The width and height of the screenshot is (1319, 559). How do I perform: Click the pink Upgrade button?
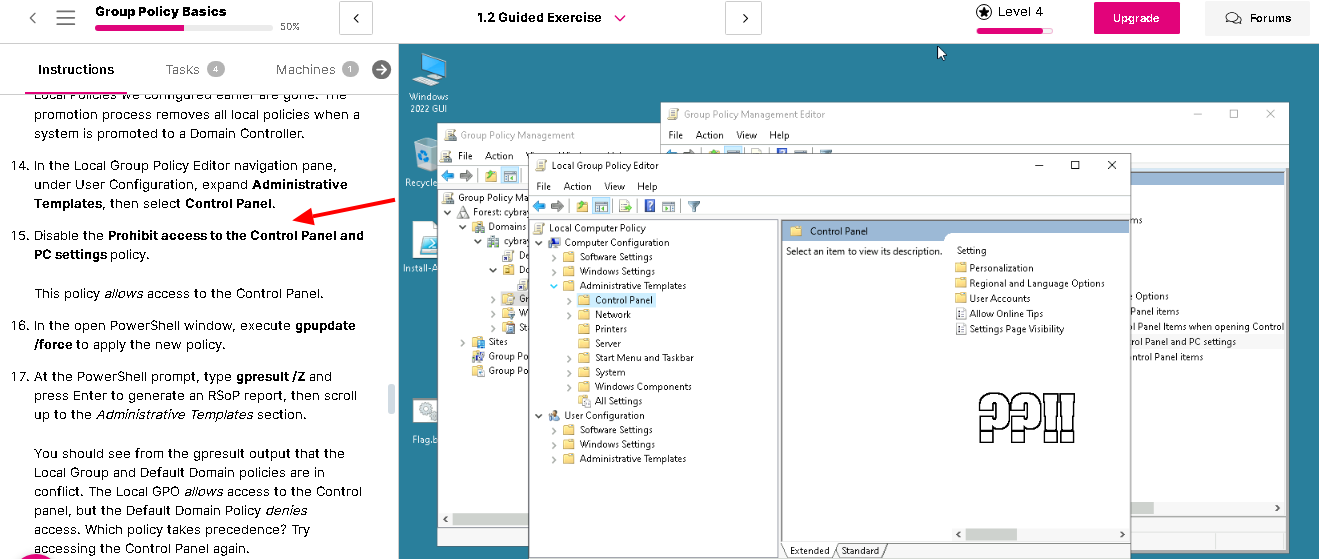coord(1136,18)
